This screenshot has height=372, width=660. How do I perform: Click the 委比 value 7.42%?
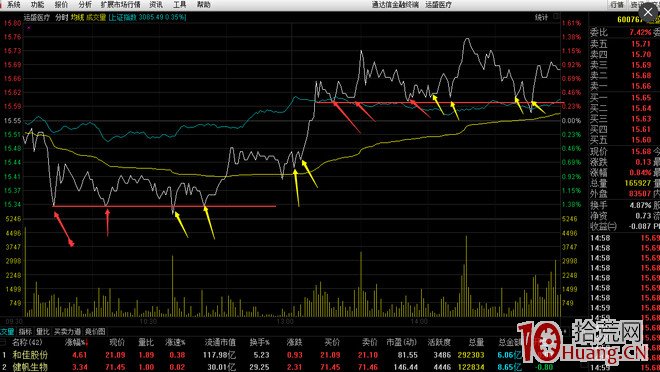click(x=640, y=32)
